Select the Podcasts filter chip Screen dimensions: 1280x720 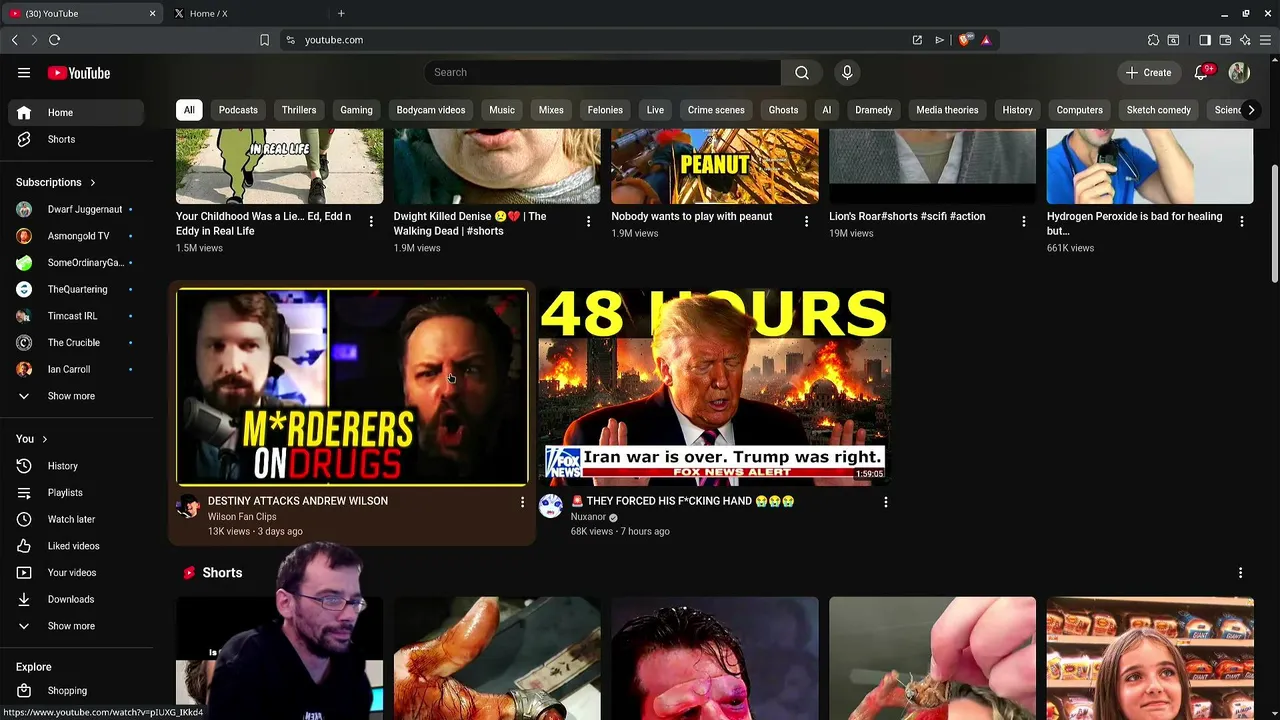pos(238,110)
